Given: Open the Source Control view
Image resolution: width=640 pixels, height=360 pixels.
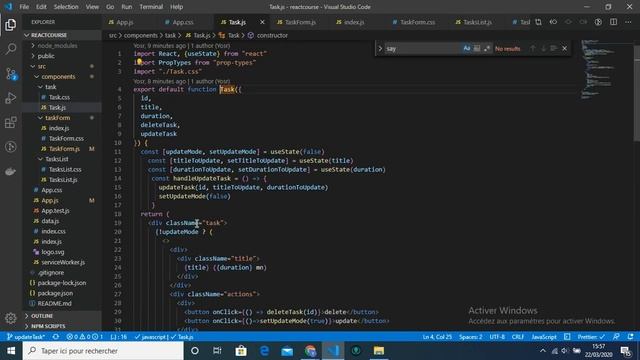Looking at the screenshot, I should 11,74.
